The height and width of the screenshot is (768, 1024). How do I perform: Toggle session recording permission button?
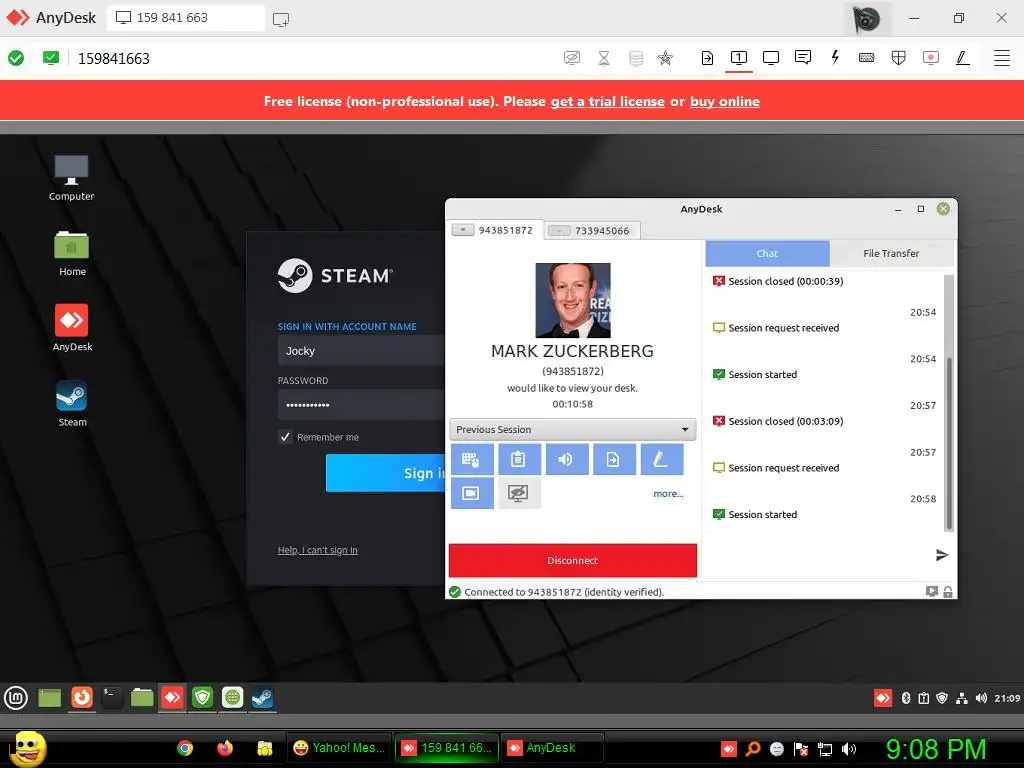tap(472, 493)
